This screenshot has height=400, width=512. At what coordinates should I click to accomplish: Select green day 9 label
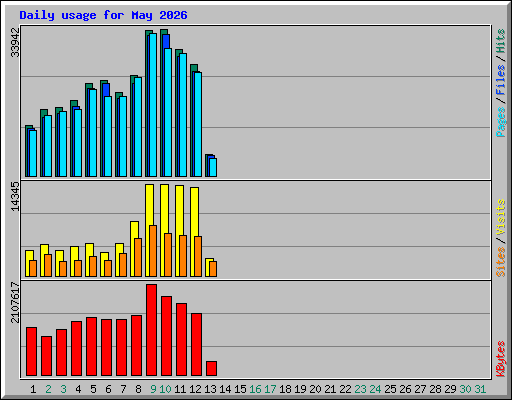153,389
